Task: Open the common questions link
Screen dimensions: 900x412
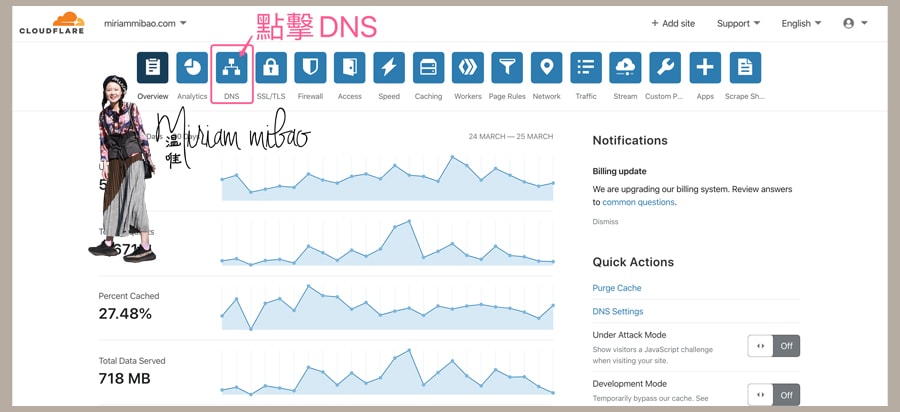Action: tap(638, 202)
